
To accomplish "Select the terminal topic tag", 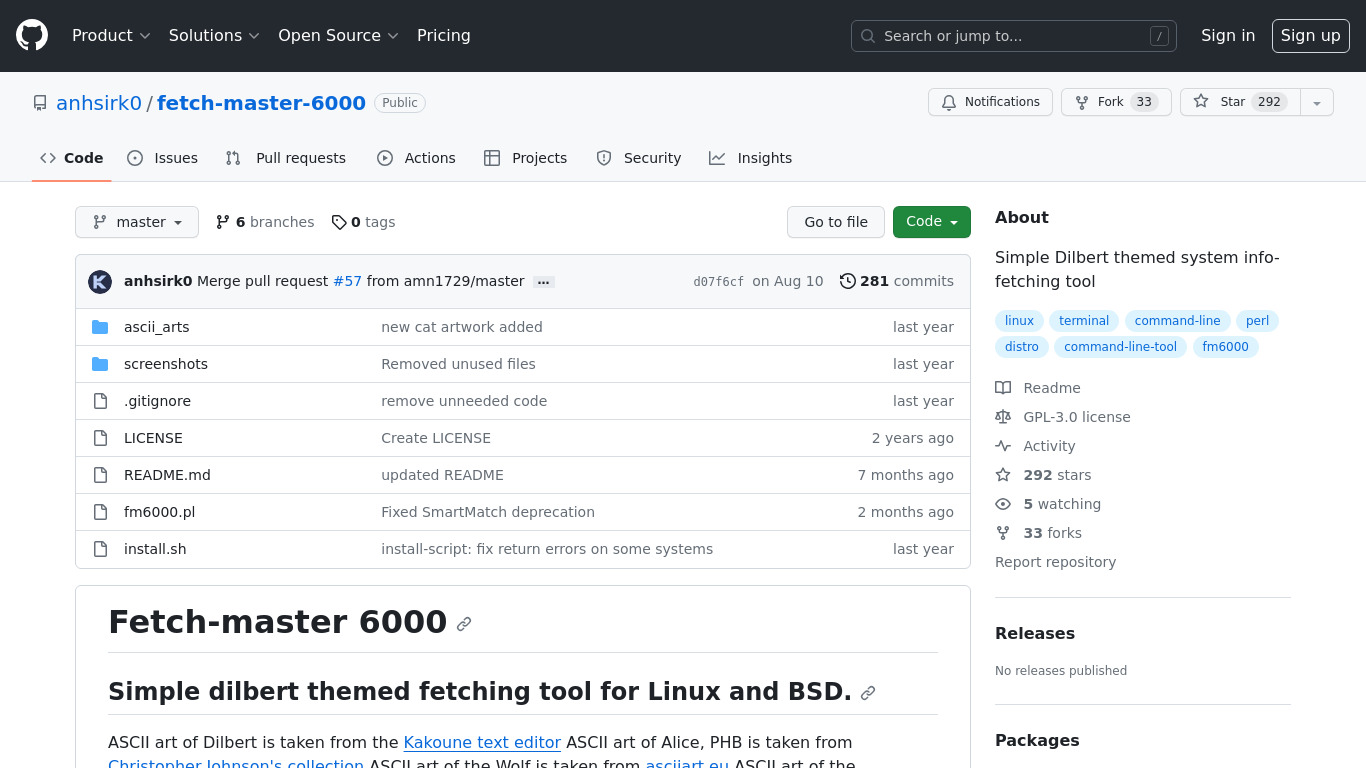I will 1084,321.
